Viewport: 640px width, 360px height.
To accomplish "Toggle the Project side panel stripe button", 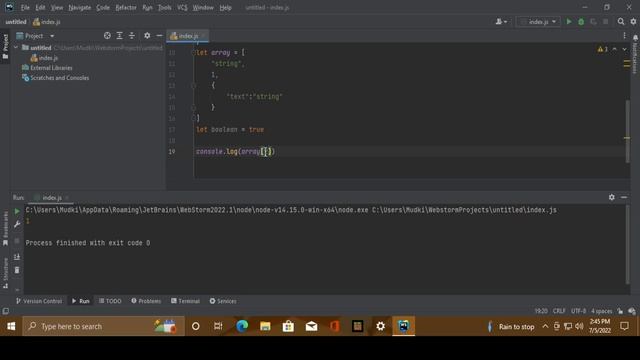I will 5,46.
